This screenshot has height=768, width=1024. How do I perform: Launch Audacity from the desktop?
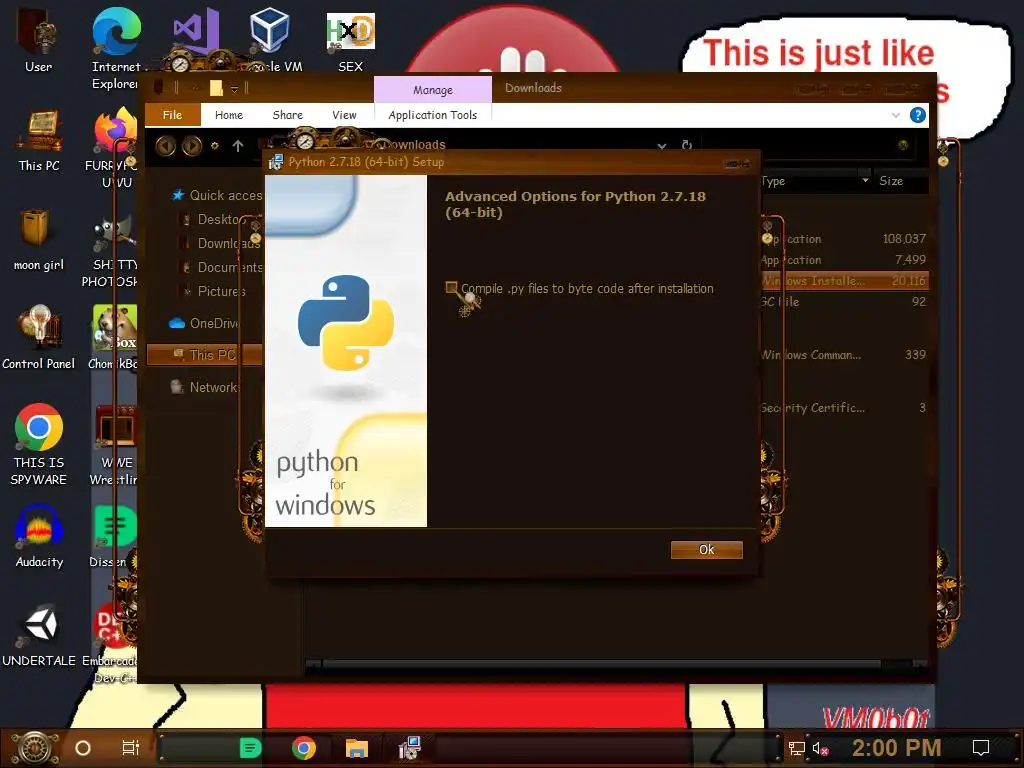pos(39,536)
